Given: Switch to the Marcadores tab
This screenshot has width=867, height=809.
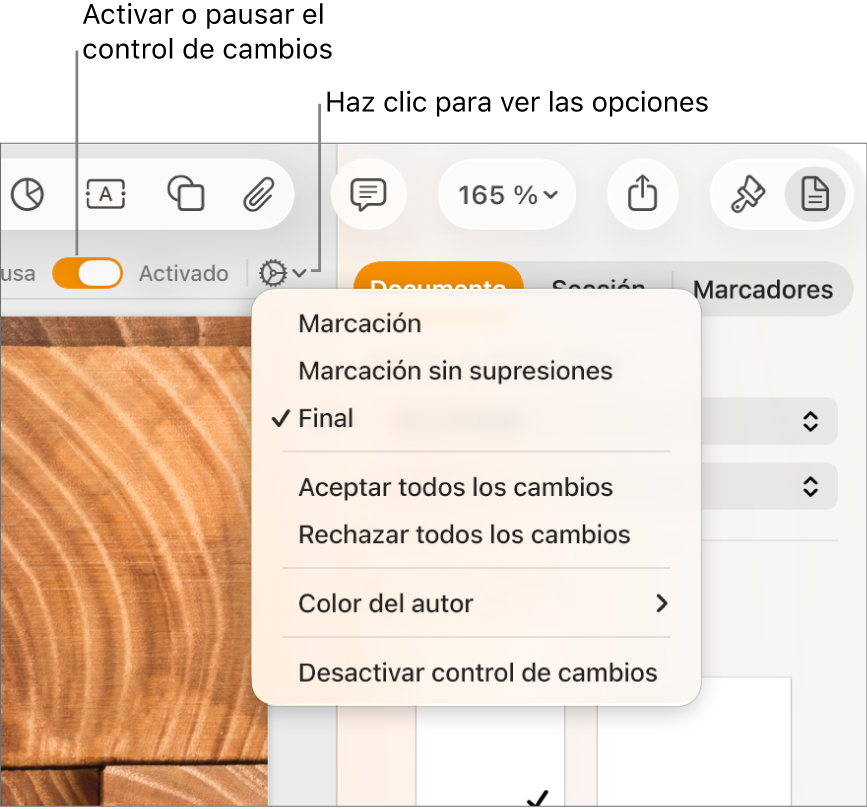Looking at the screenshot, I should (x=762, y=289).
